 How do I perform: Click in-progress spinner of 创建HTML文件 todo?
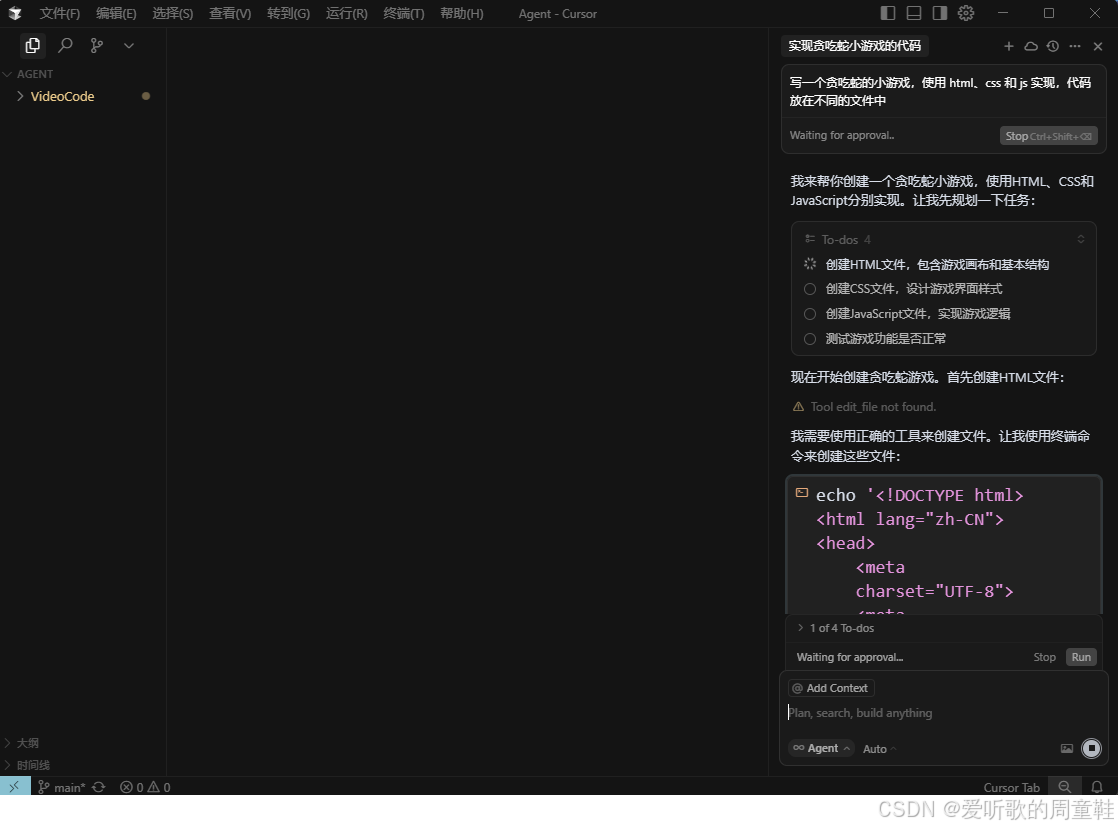[x=810, y=264]
